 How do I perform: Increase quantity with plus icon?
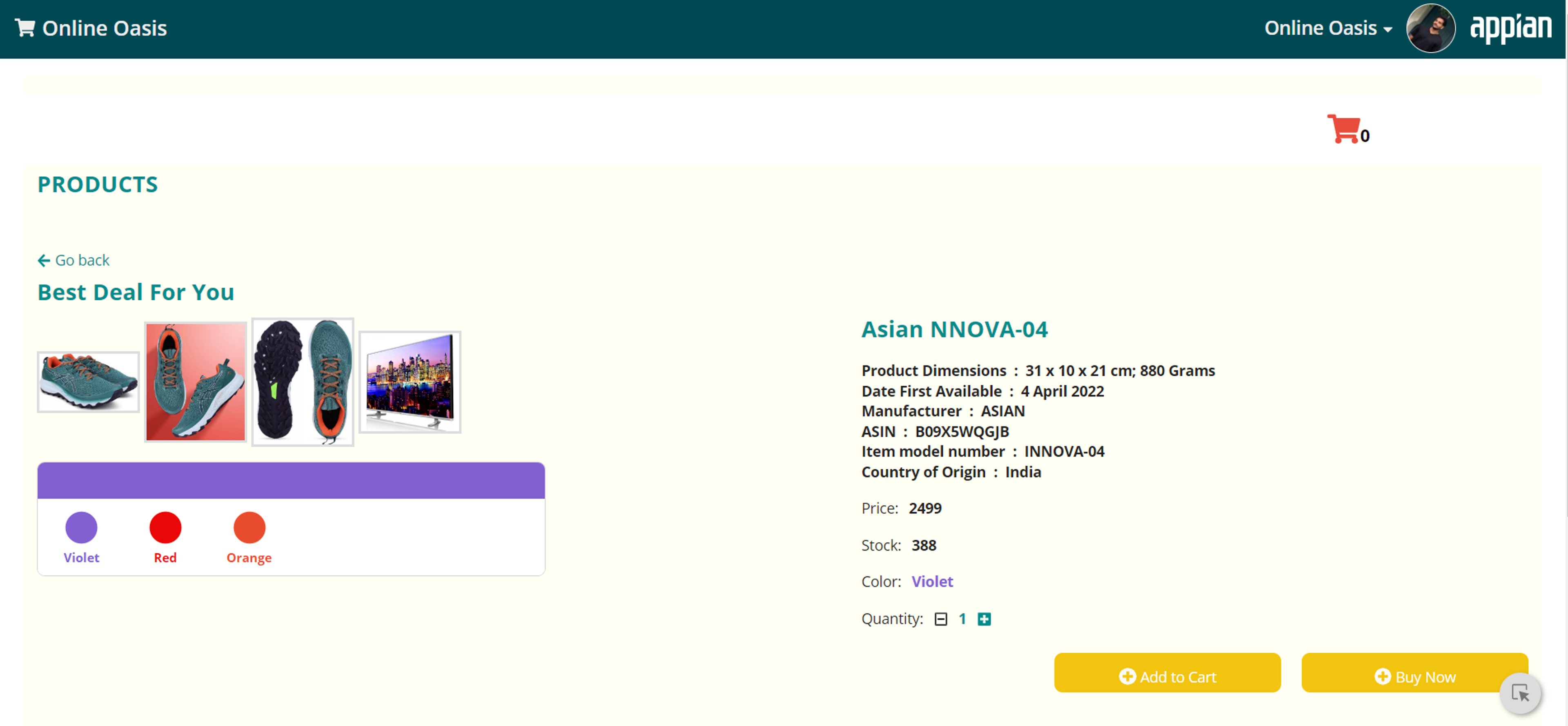[984, 619]
